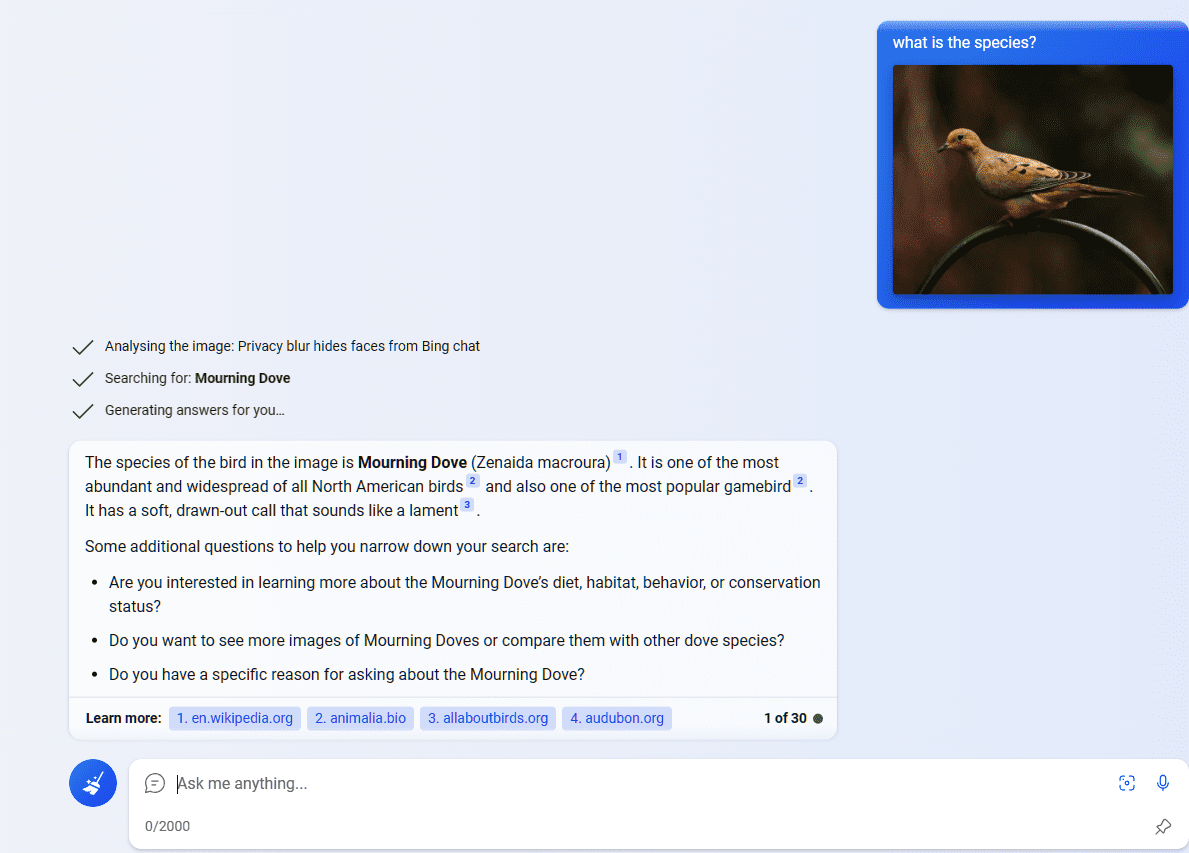The image size is (1189, 853).
Task: Click checkmark beside Generating answers
Action: pyautogui.click(x=83, y=411)
